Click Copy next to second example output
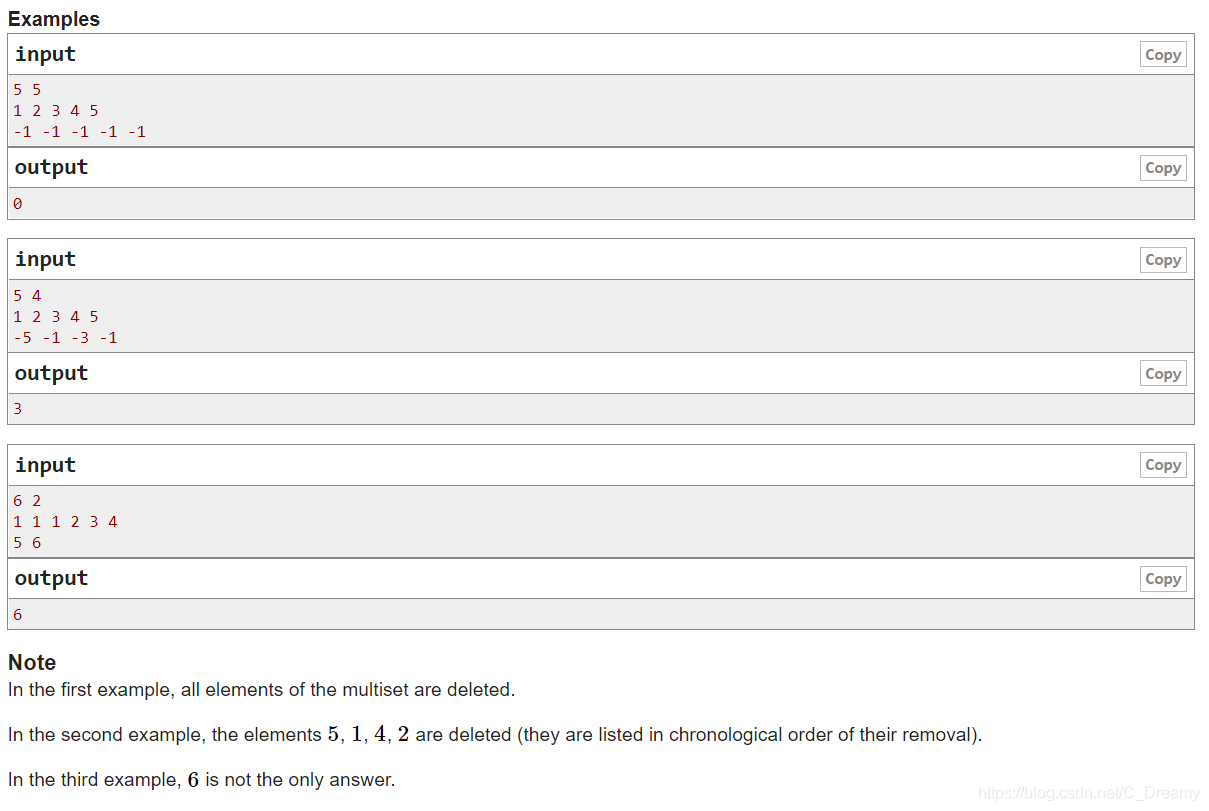1209x811 pixels. 1163,373
